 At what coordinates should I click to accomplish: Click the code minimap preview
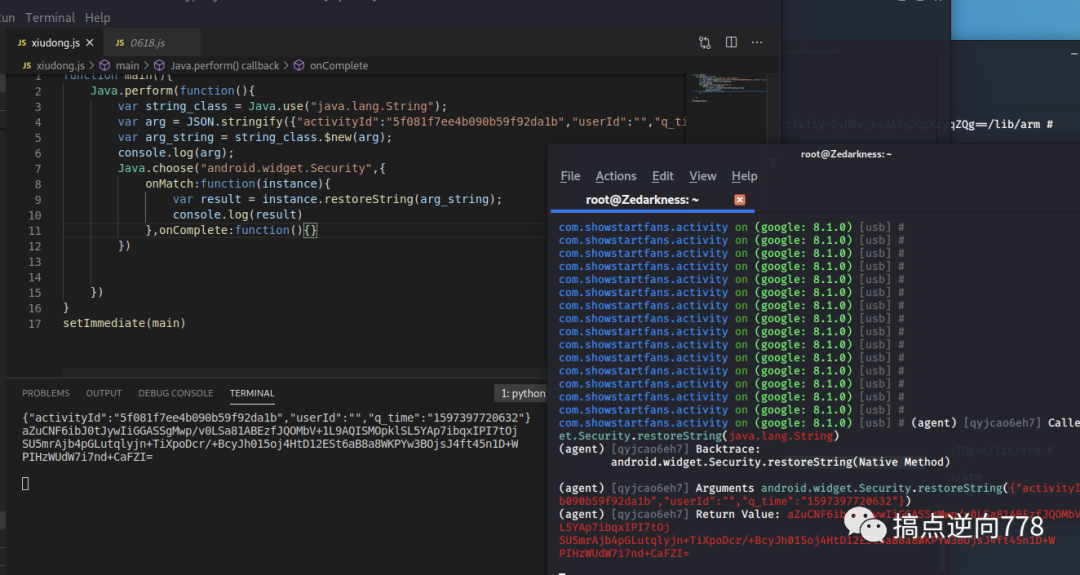pyautogui.click(x=729, y=88)
